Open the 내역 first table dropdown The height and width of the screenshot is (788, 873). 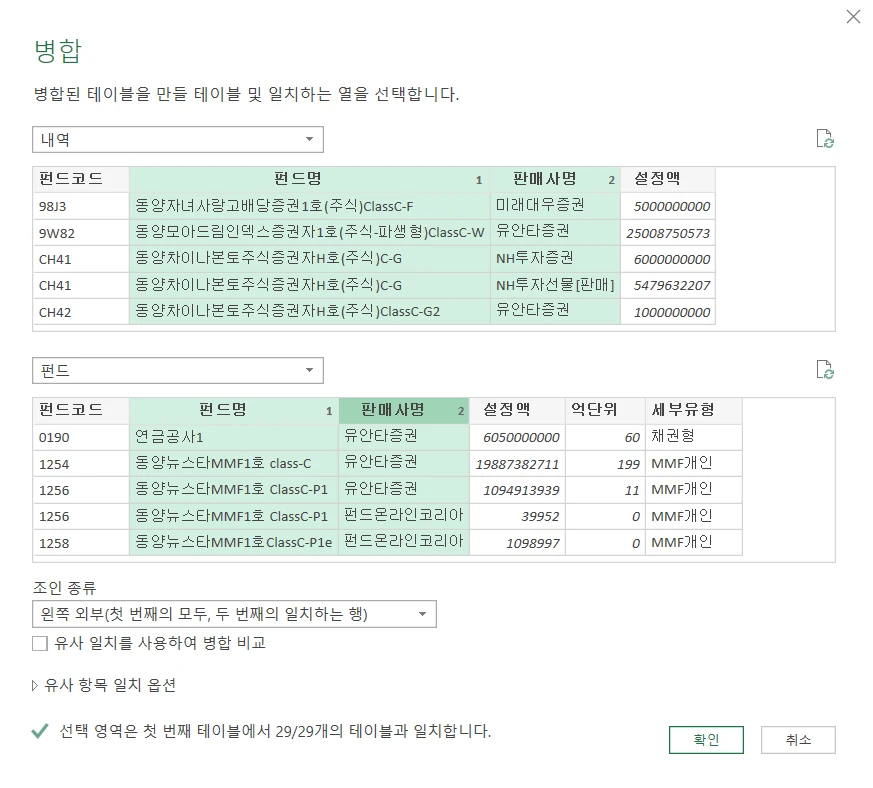pyautogui.click(x=178, y=139)
